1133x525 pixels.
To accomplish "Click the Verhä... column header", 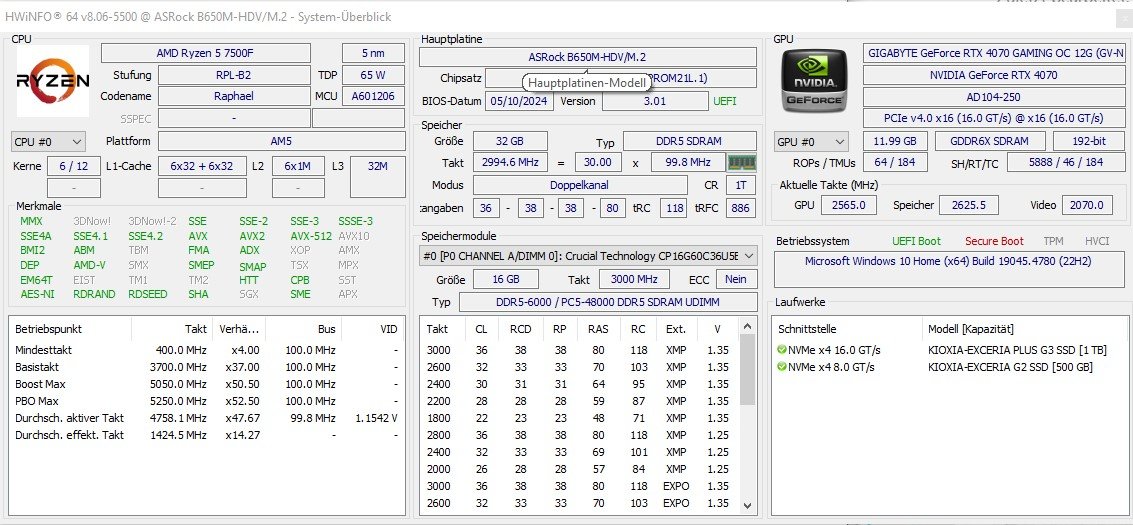I will coord(239,329).
